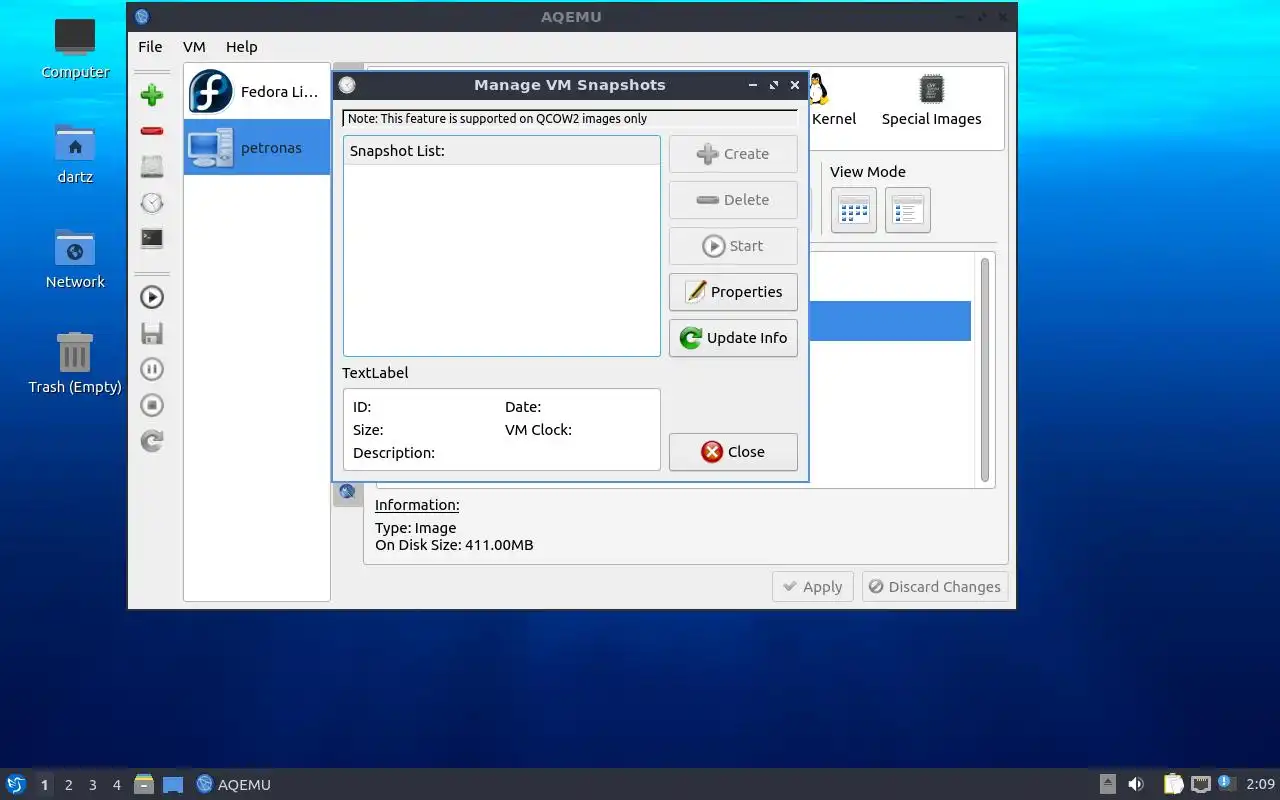Open snapshot Properties
This screenshot has height=800, width=1280.
click(733, 292)
